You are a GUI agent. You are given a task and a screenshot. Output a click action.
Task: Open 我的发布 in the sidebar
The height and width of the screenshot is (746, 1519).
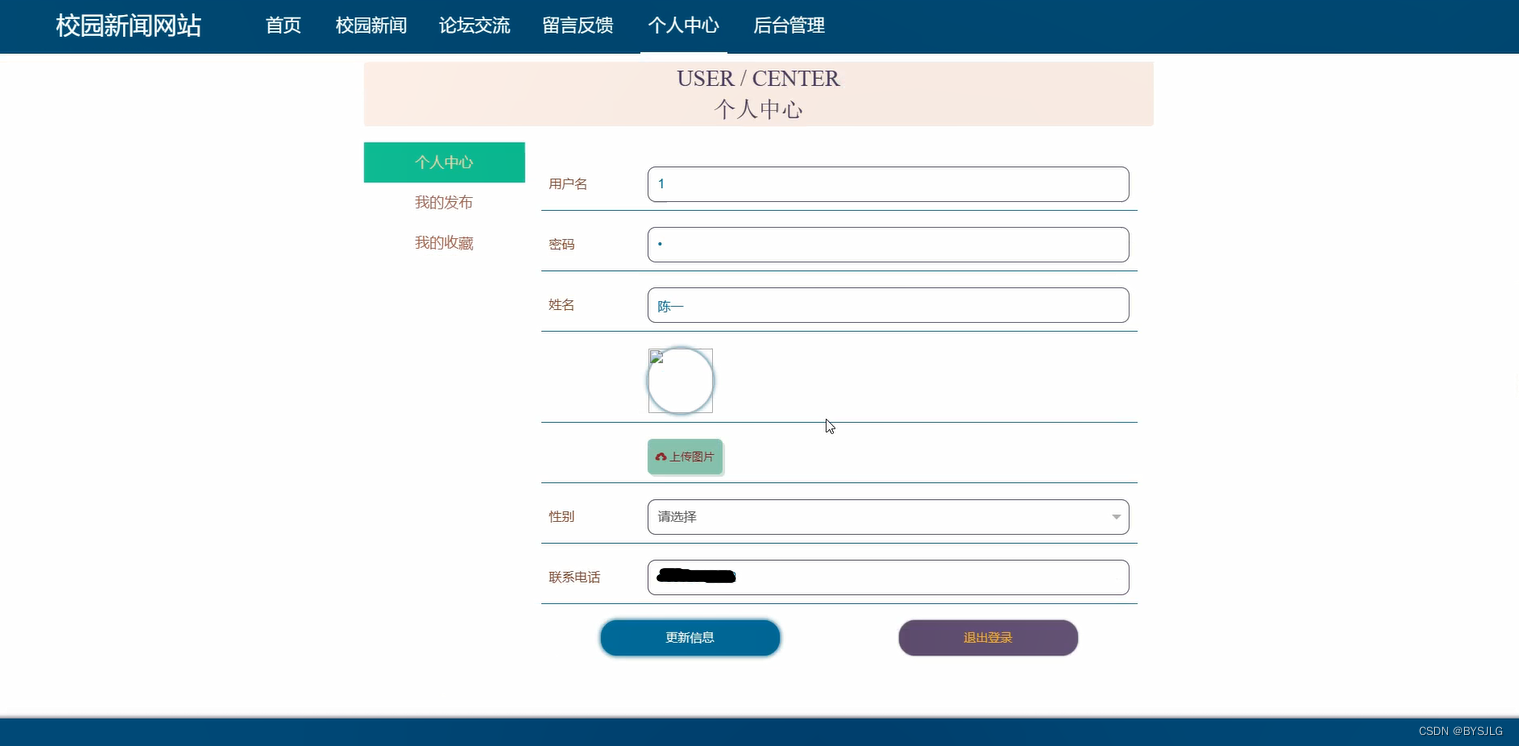[444, 203]
